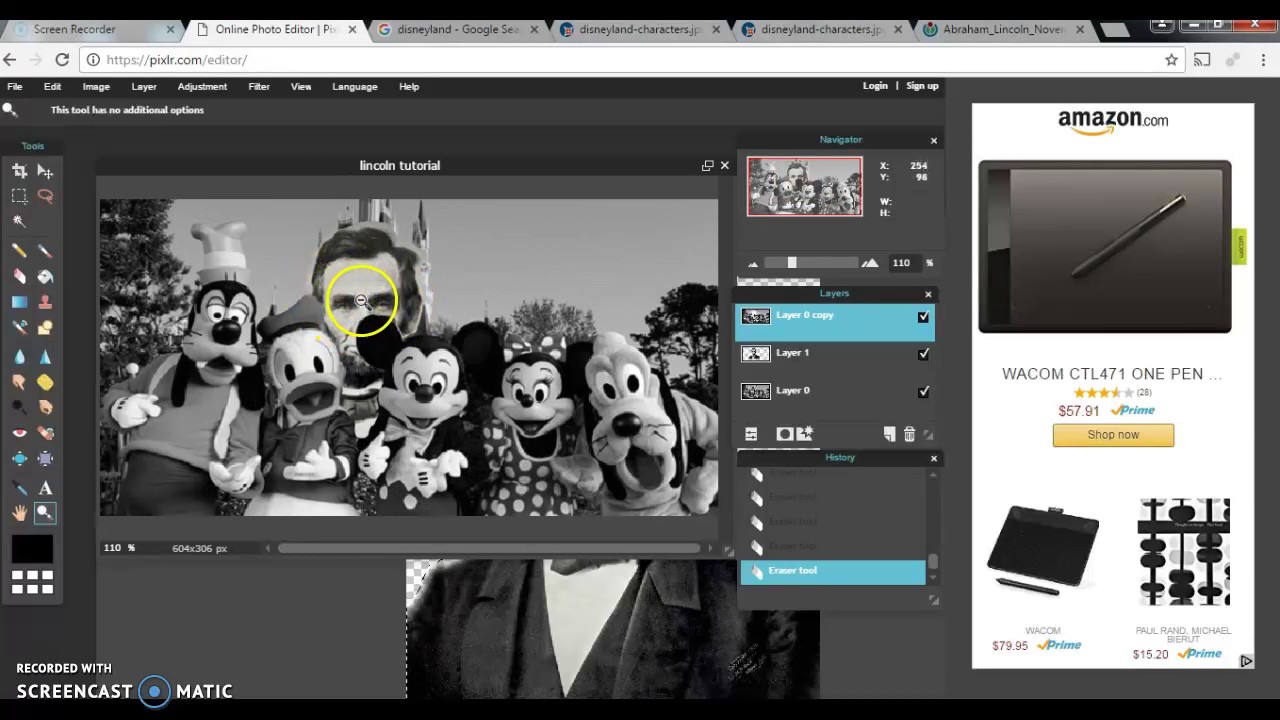The width and height of the screenshot is (1280, 720).
Task: Select the Zoom magnifier tool
Action: (45, 513)
